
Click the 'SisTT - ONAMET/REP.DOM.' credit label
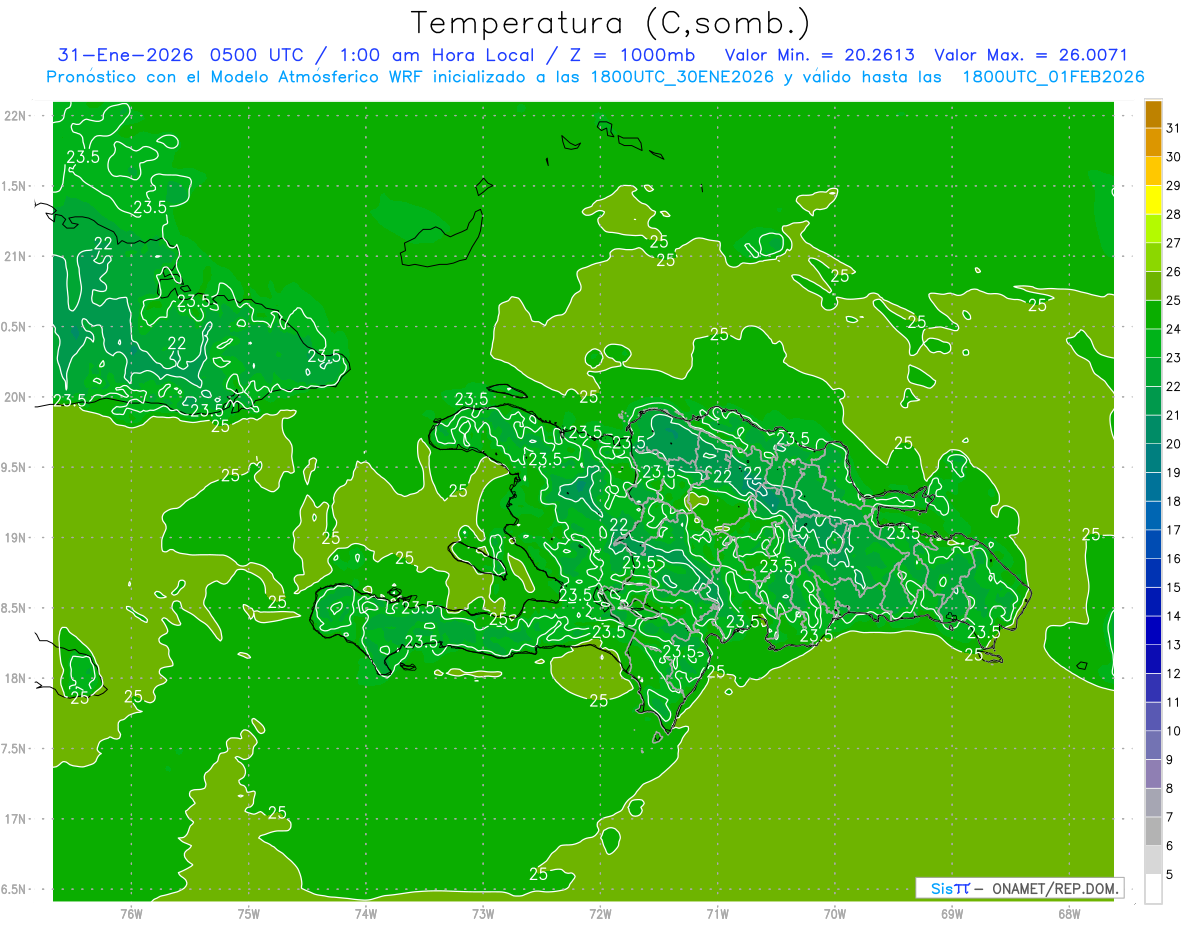[1020, 888]
